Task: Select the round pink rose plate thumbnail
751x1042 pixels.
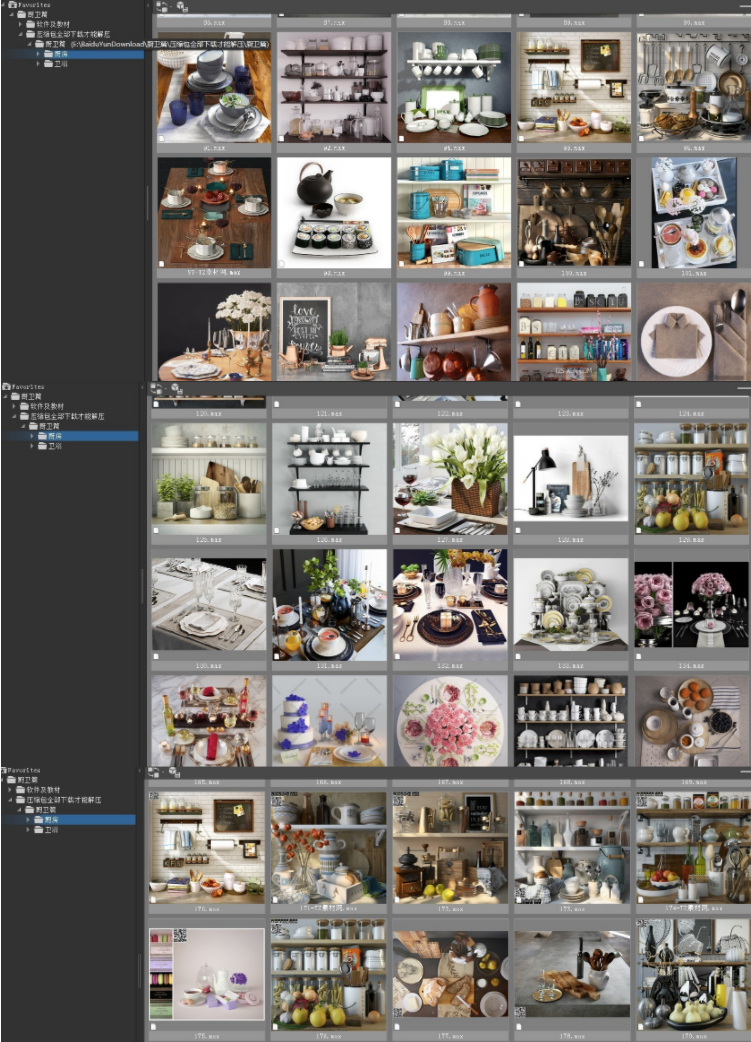Action: coord(450,721)
